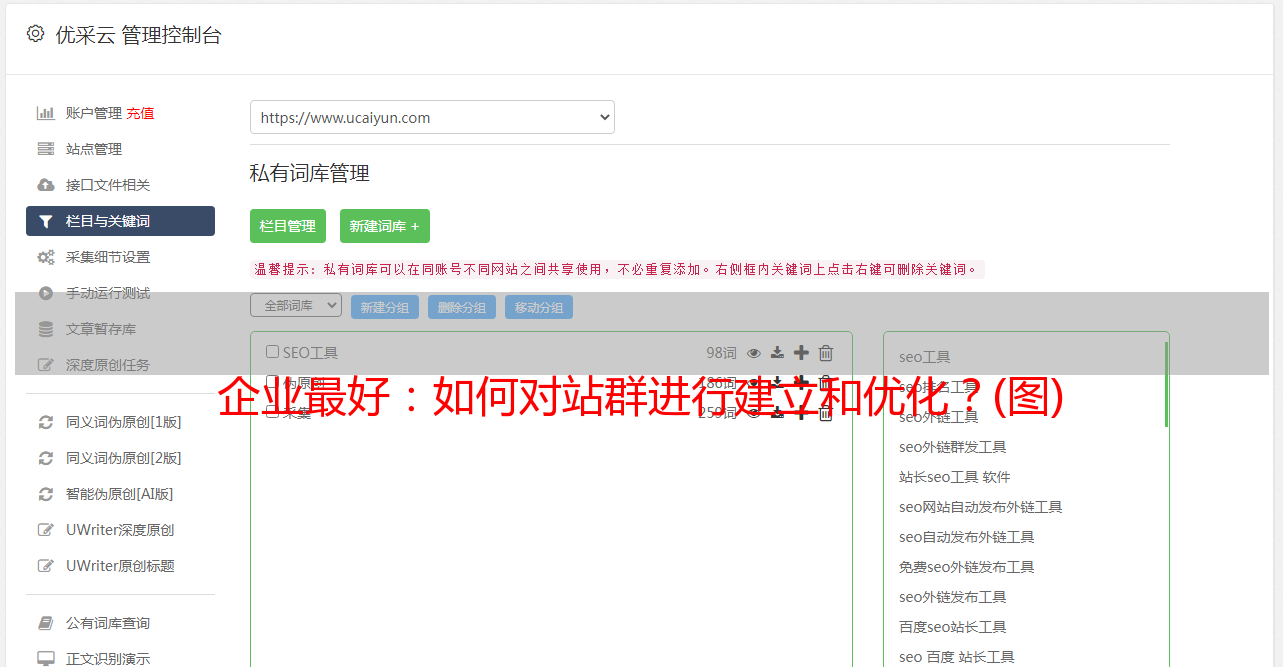Viewport: 1283px width, 667px height.
Task: Select keyword seo外链群发工具
Action: 953,447
